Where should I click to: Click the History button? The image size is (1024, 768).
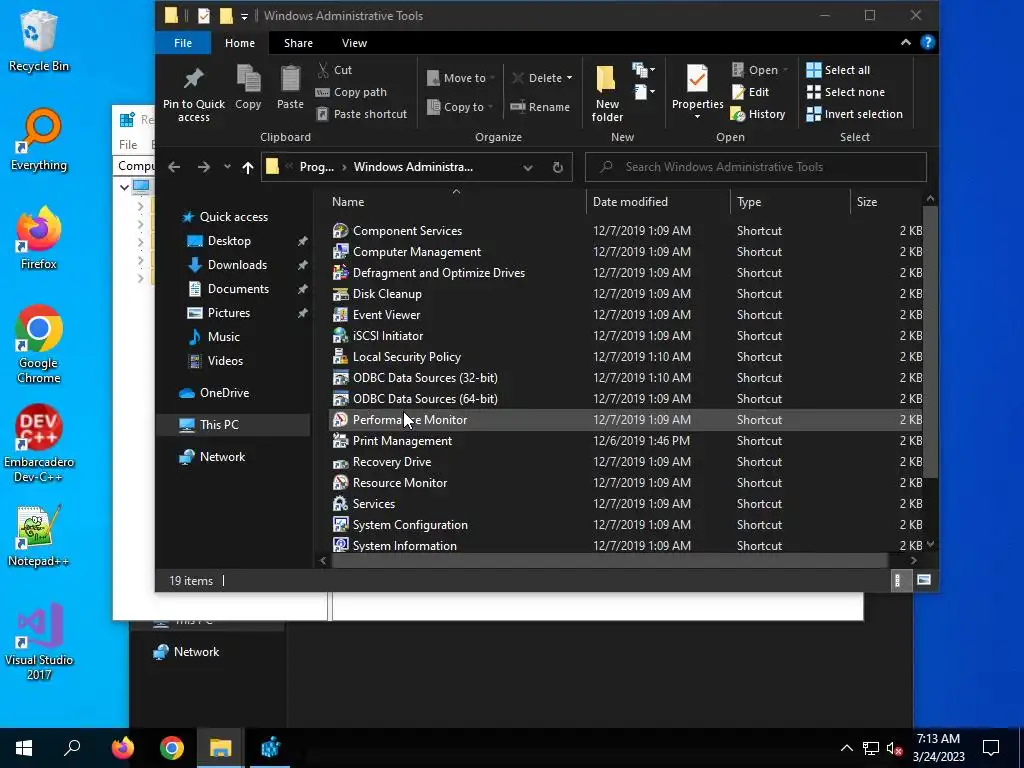[x=758, y=114]
